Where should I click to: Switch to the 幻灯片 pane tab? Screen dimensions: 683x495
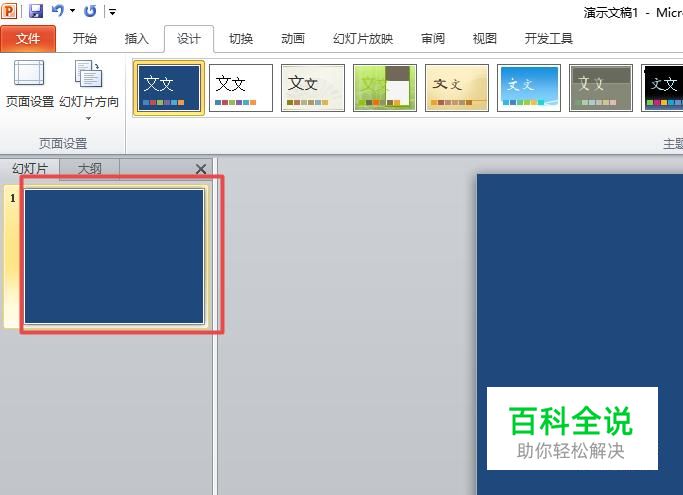(x=30, y=169)
